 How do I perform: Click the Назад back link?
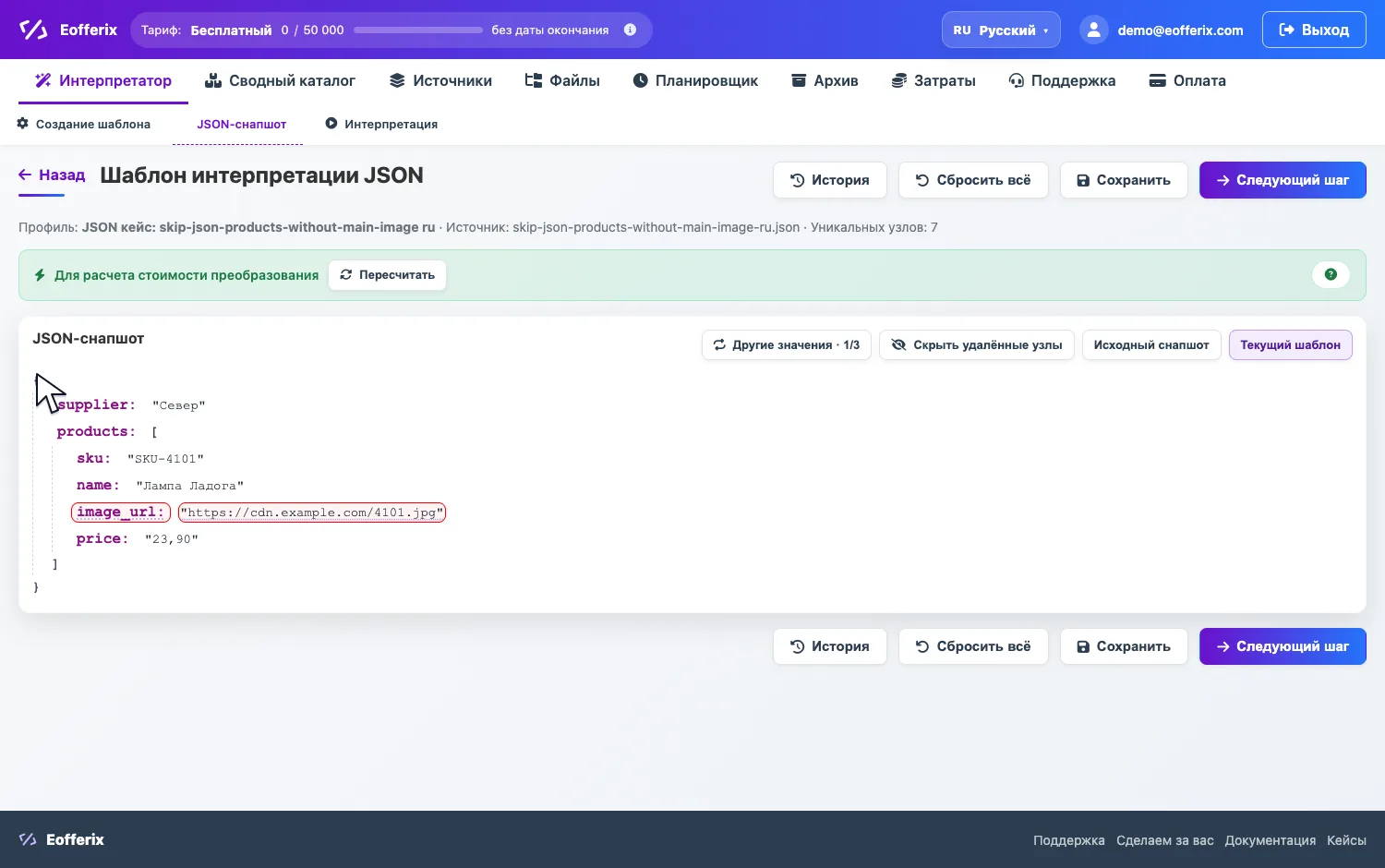(52, 175)
